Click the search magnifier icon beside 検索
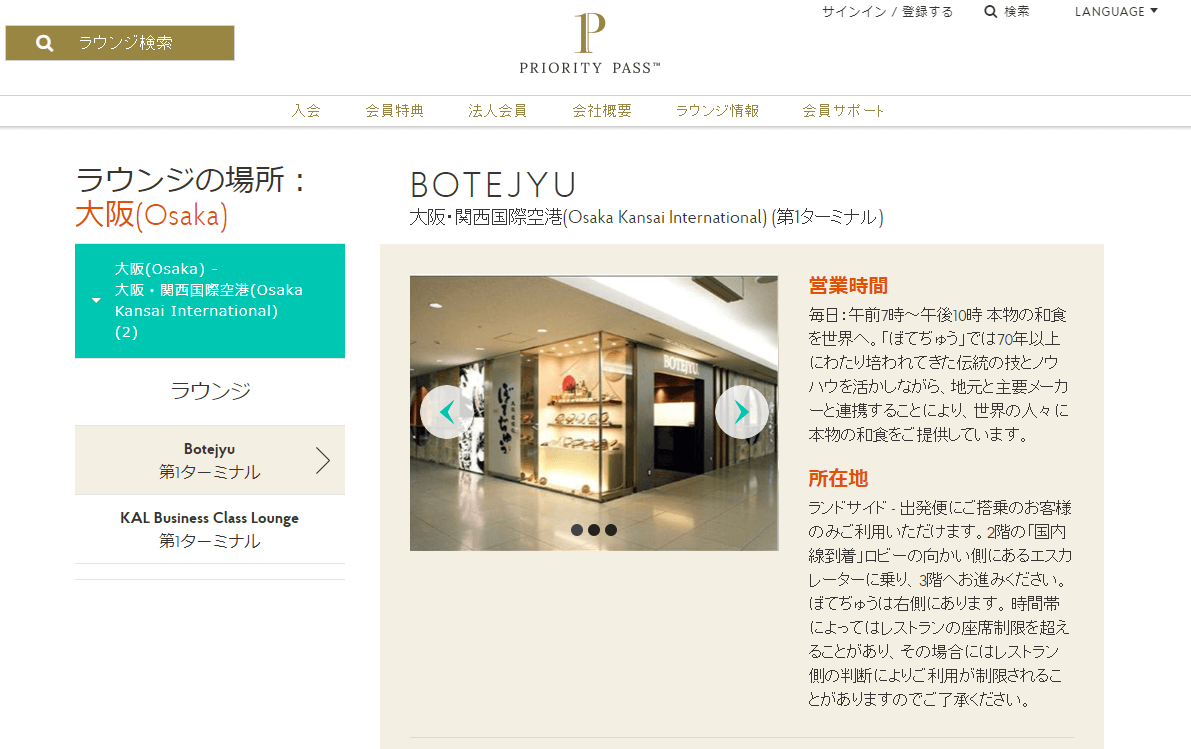The image size is (1191, 749). tap(990, 11)
